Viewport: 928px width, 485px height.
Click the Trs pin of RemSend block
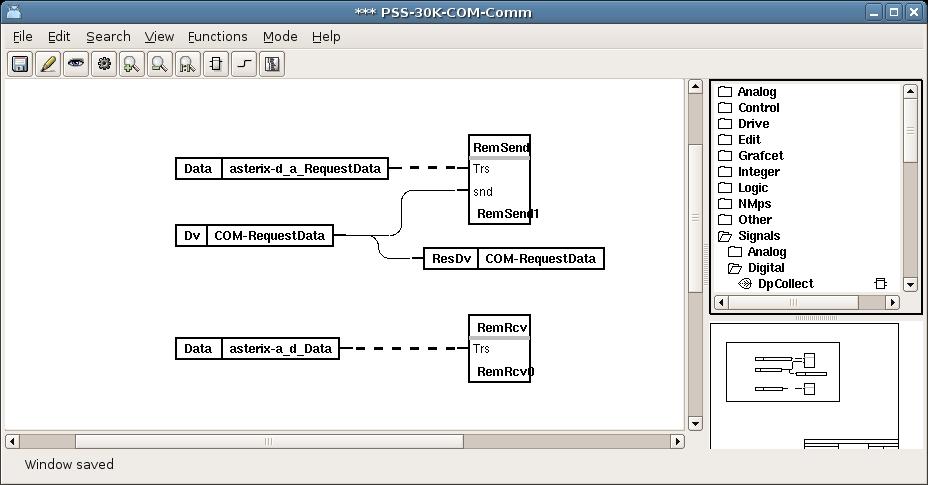(482, 169)
